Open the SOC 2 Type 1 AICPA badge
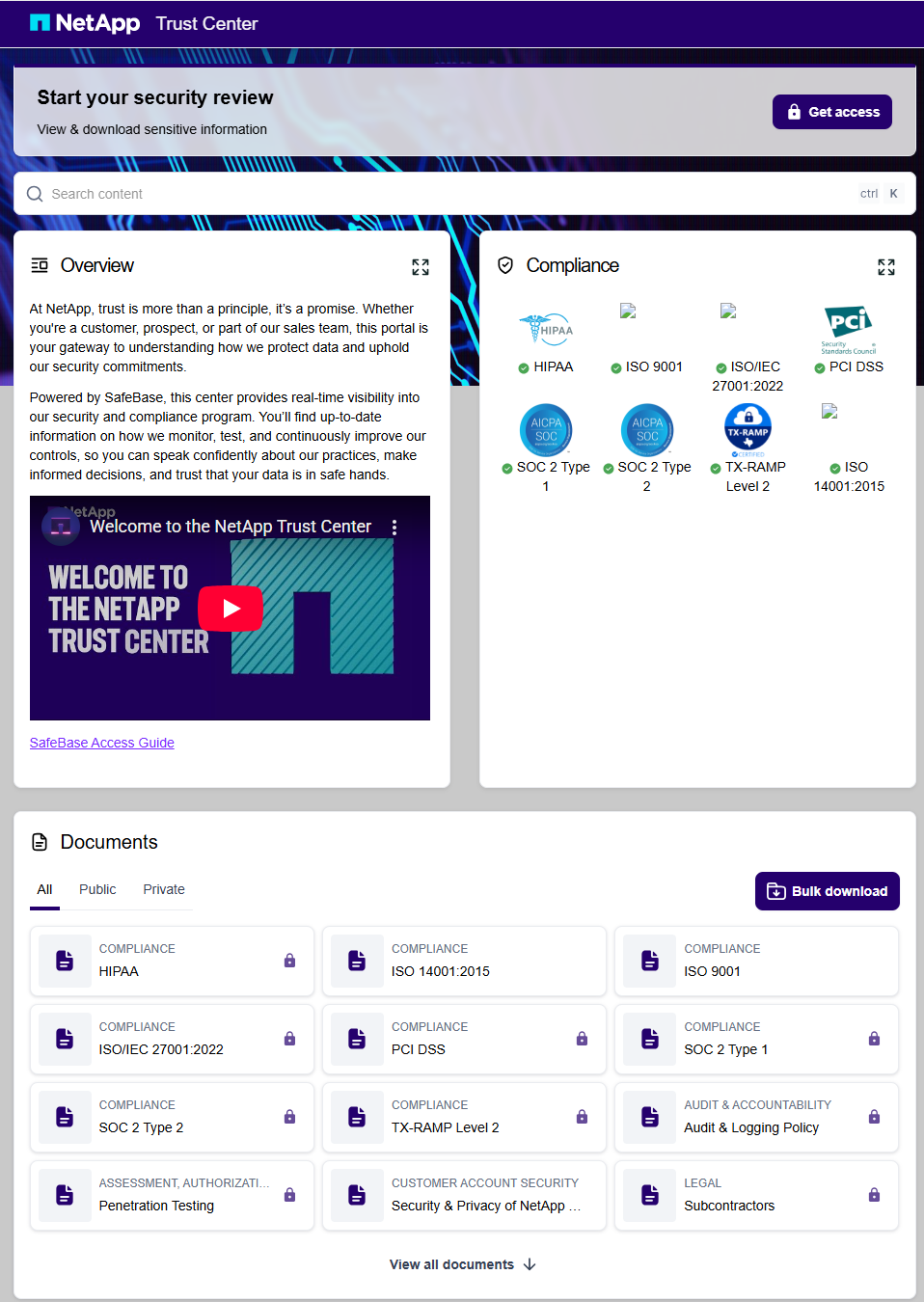 546,429
